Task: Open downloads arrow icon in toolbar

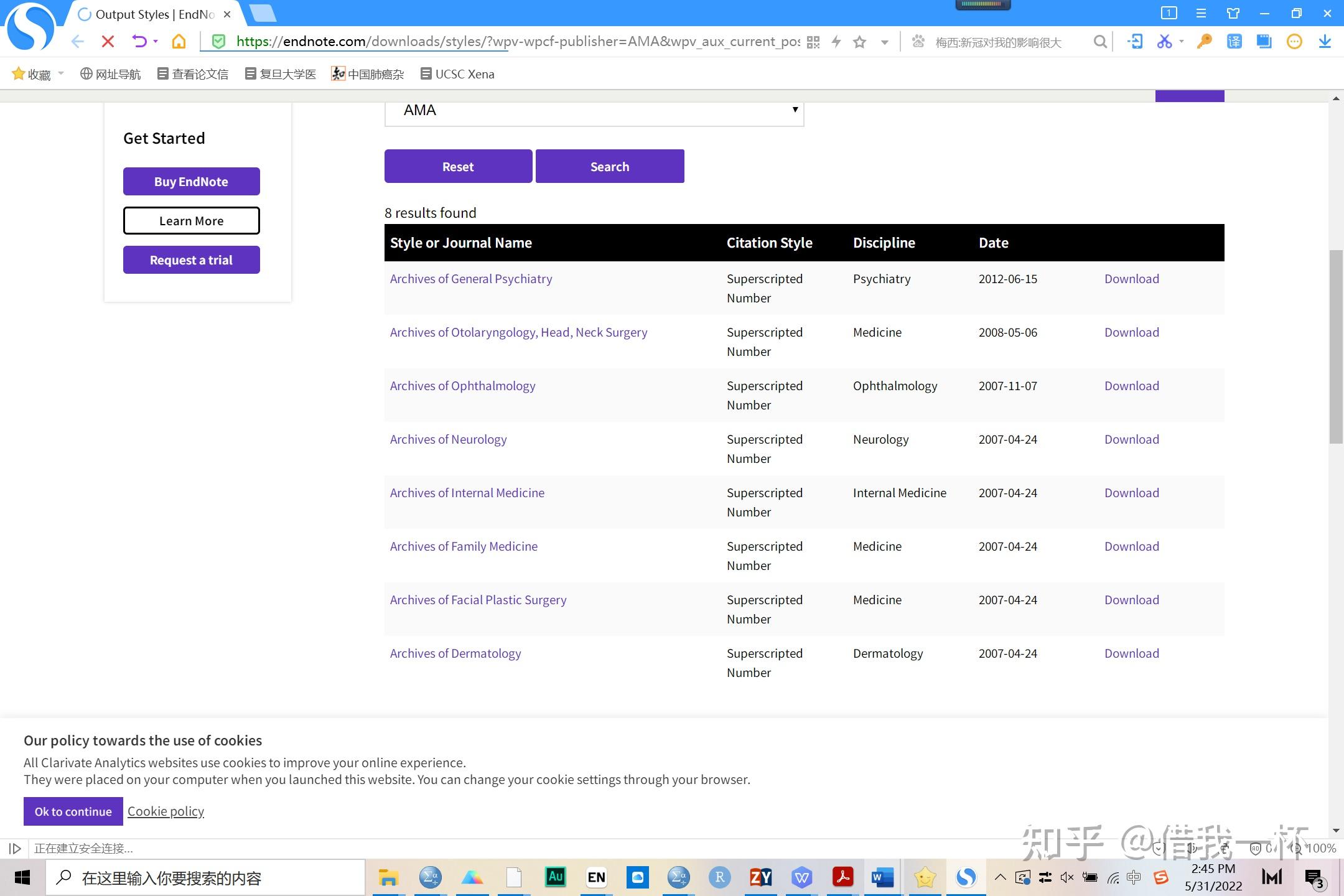Action: click(x=1325, y=42)
